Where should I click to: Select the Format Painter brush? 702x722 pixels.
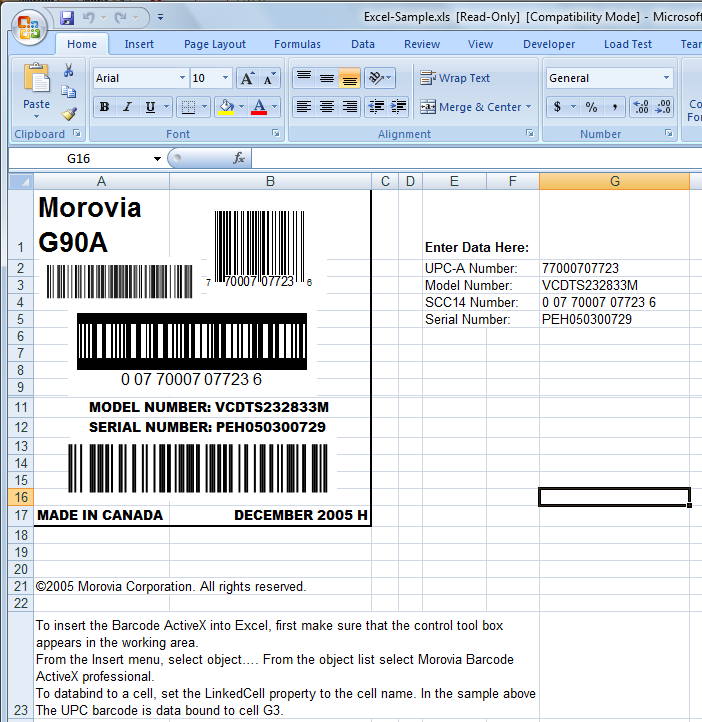coord(69,114)
